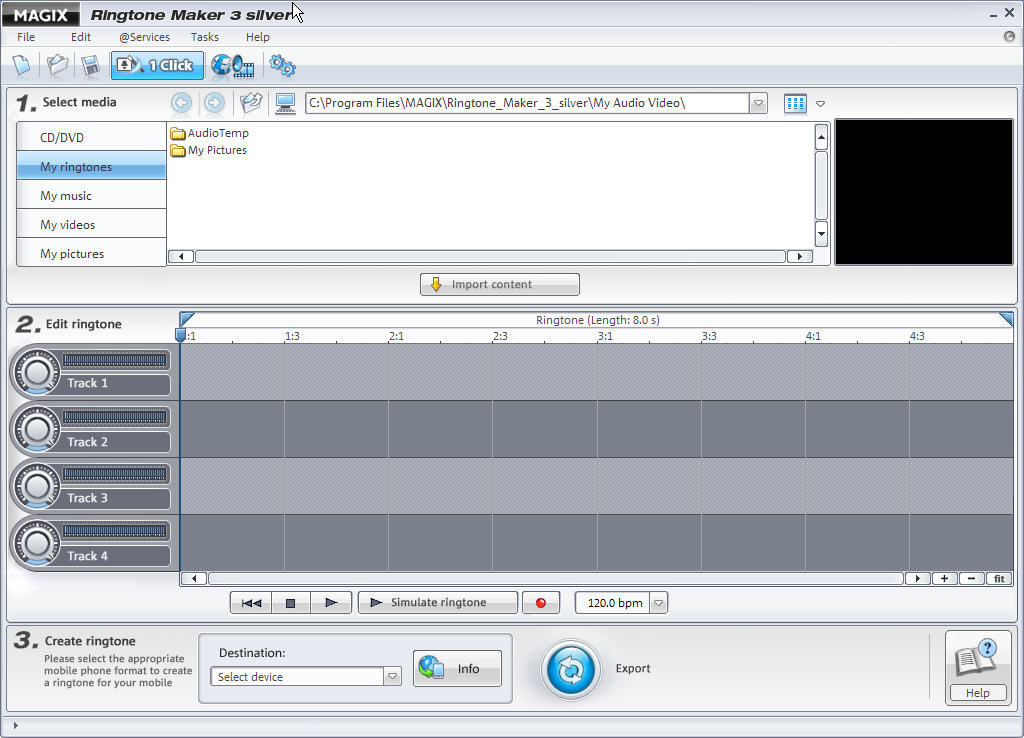
Task: Click the record button for audio recording
Action: (x=541, y=602)
